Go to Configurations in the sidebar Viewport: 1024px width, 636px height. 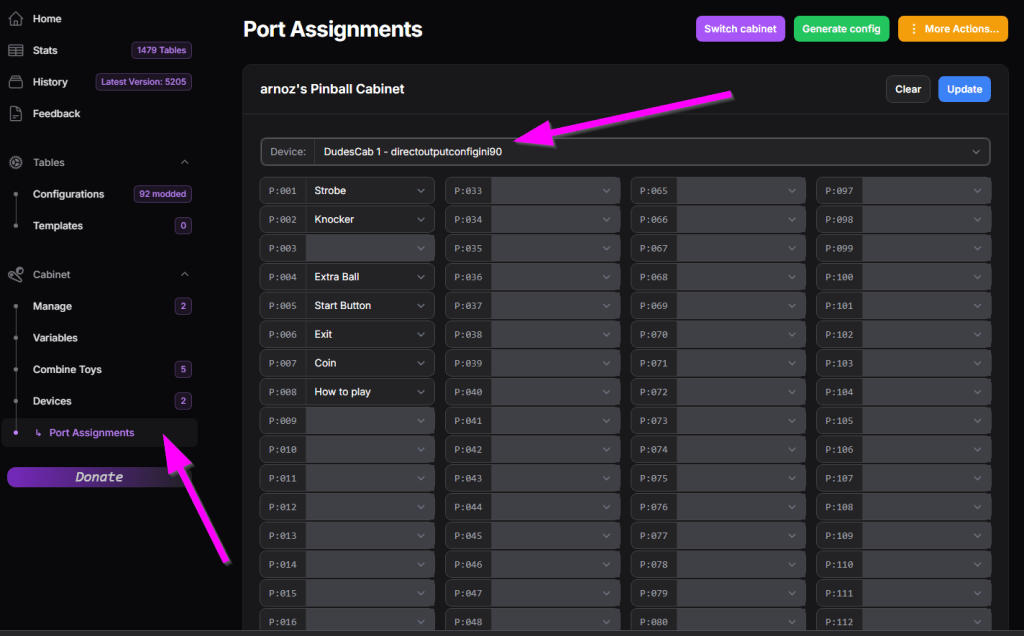pyautogui.click(x=68, y=194)
